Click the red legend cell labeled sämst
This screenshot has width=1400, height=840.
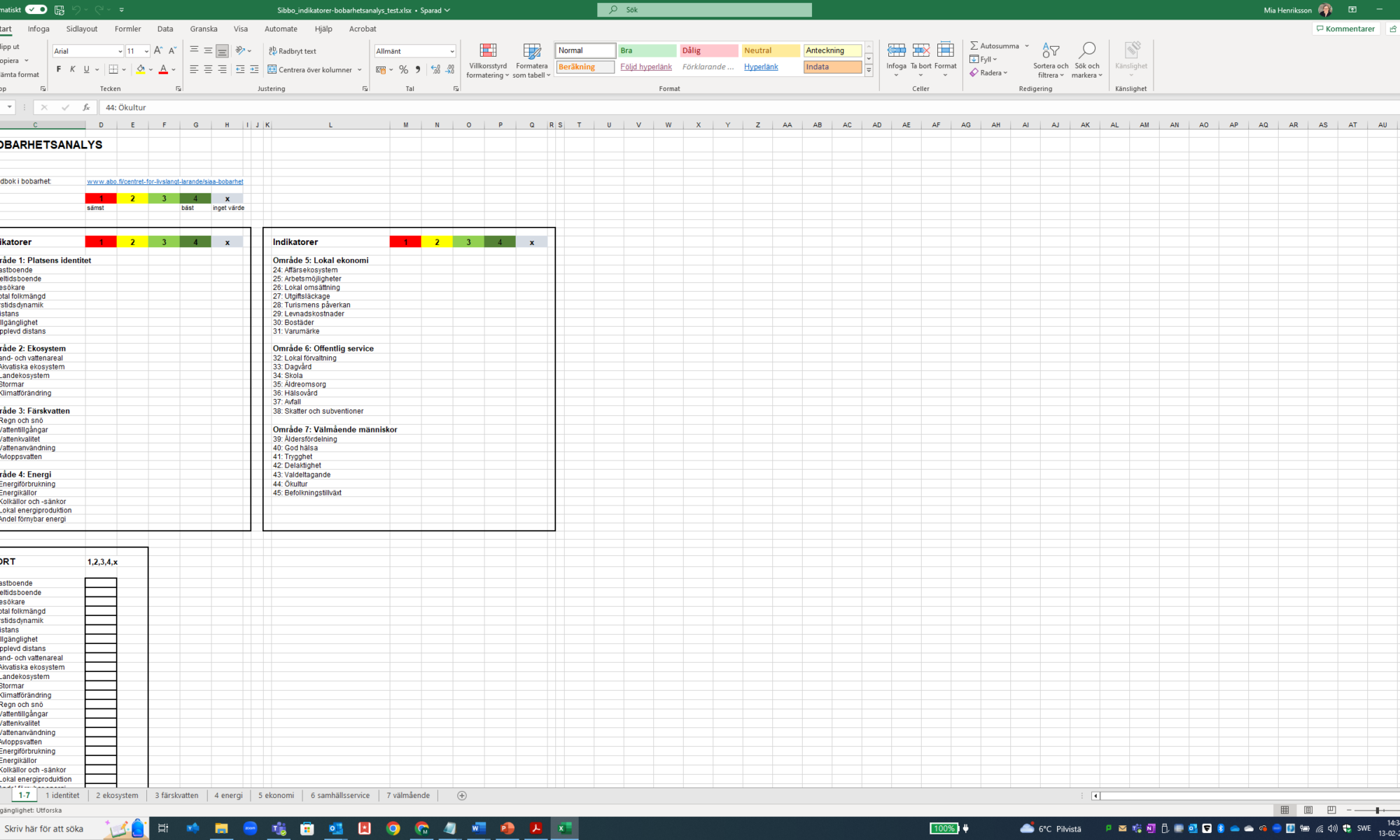[x=101, y=199]
